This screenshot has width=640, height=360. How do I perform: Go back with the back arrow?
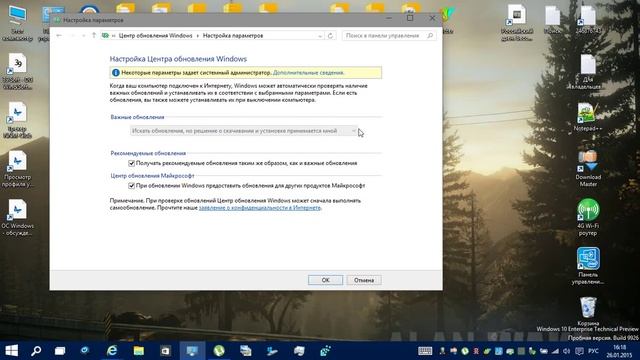[x=59, y=36]
